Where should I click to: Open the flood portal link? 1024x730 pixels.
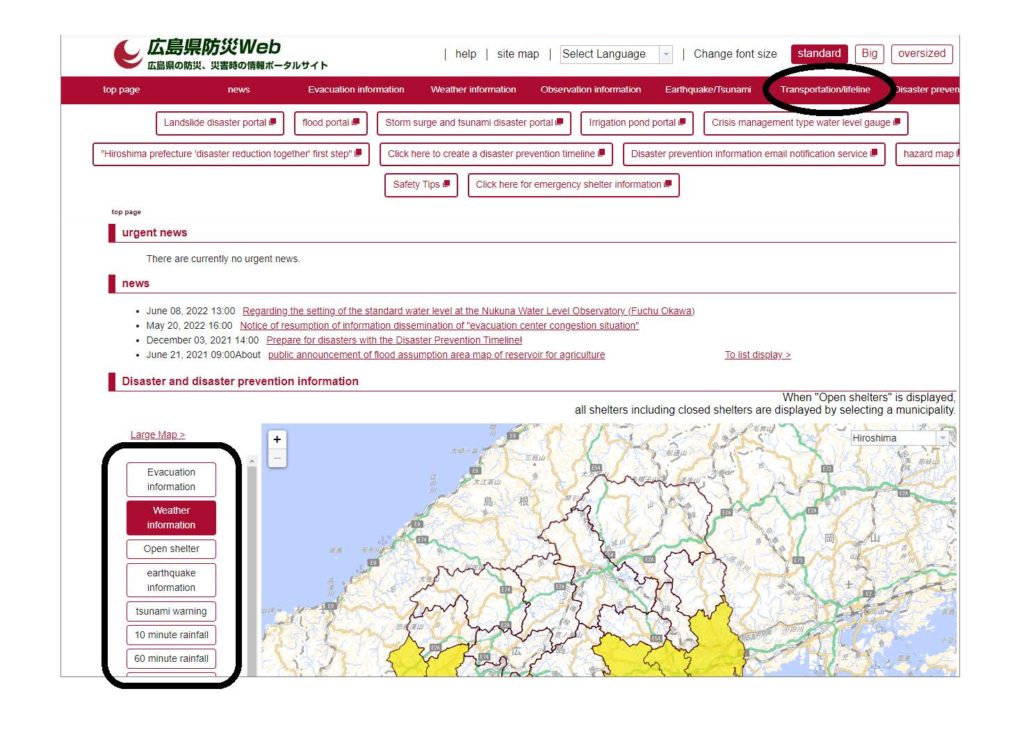point(330,123)
